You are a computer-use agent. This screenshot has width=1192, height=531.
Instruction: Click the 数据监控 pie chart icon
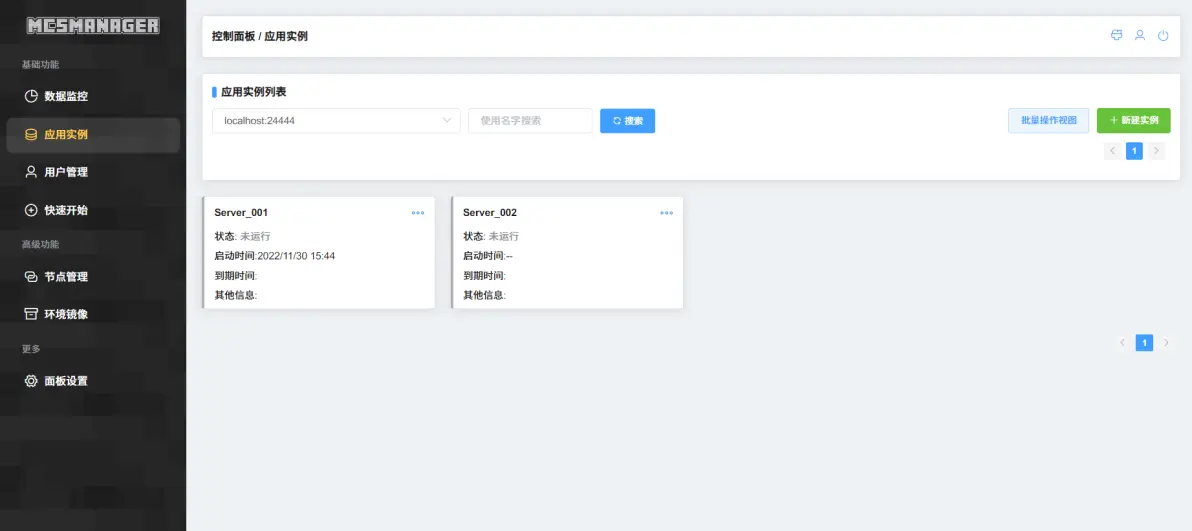[x=31, y=96]
